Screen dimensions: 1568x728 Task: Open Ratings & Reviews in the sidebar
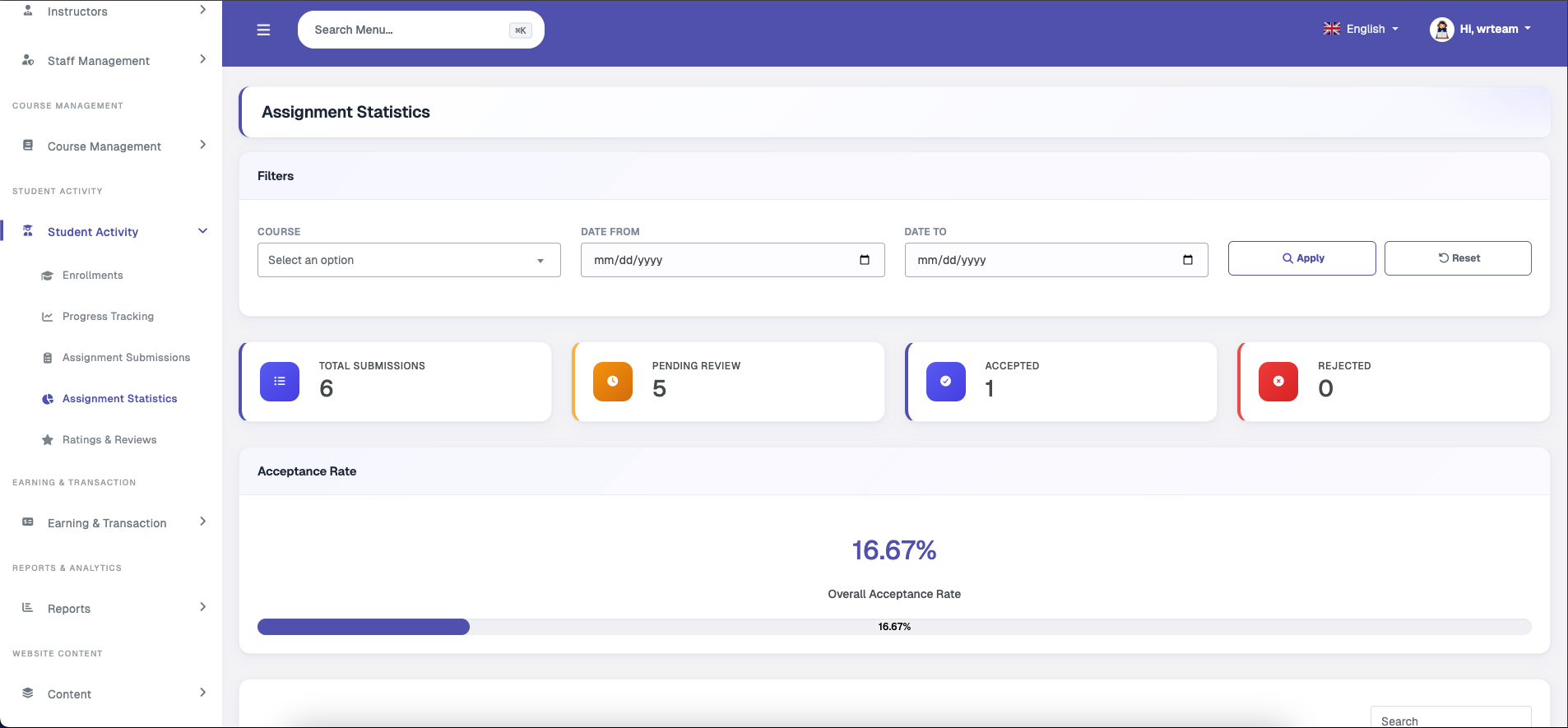tap(109, 440)
